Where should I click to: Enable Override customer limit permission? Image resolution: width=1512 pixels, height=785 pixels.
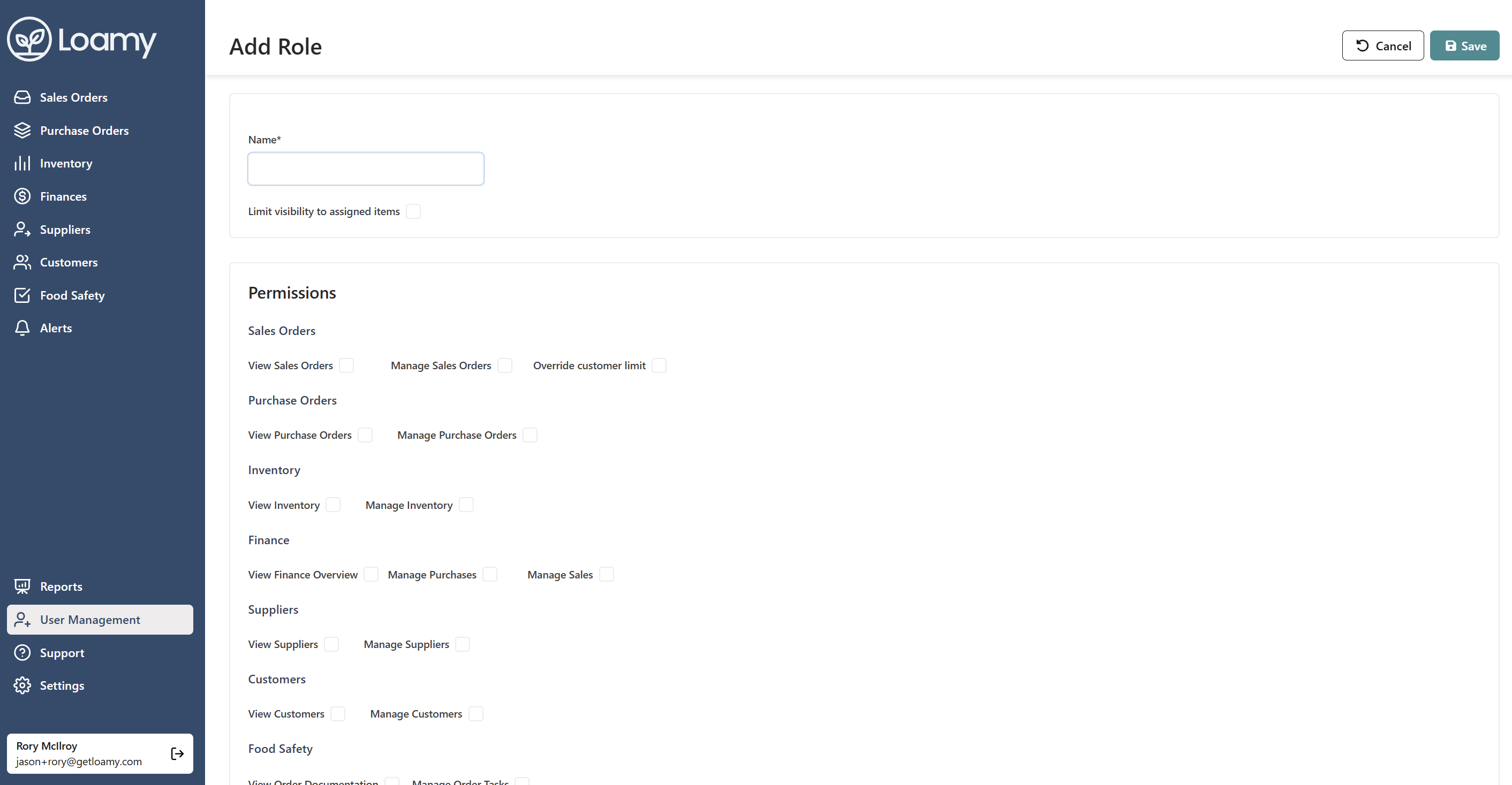tap(659, 365)
